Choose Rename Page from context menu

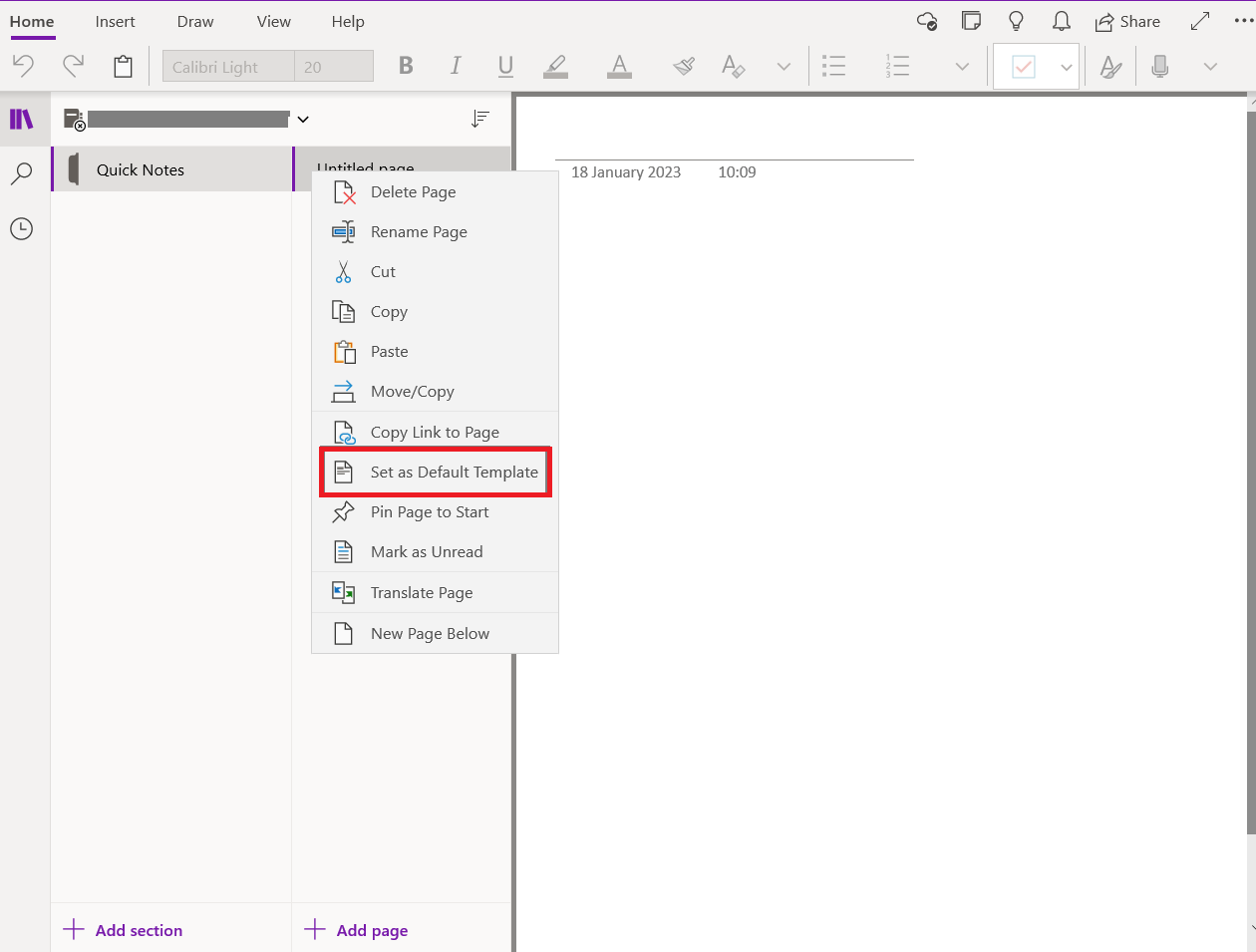(435, 231)
